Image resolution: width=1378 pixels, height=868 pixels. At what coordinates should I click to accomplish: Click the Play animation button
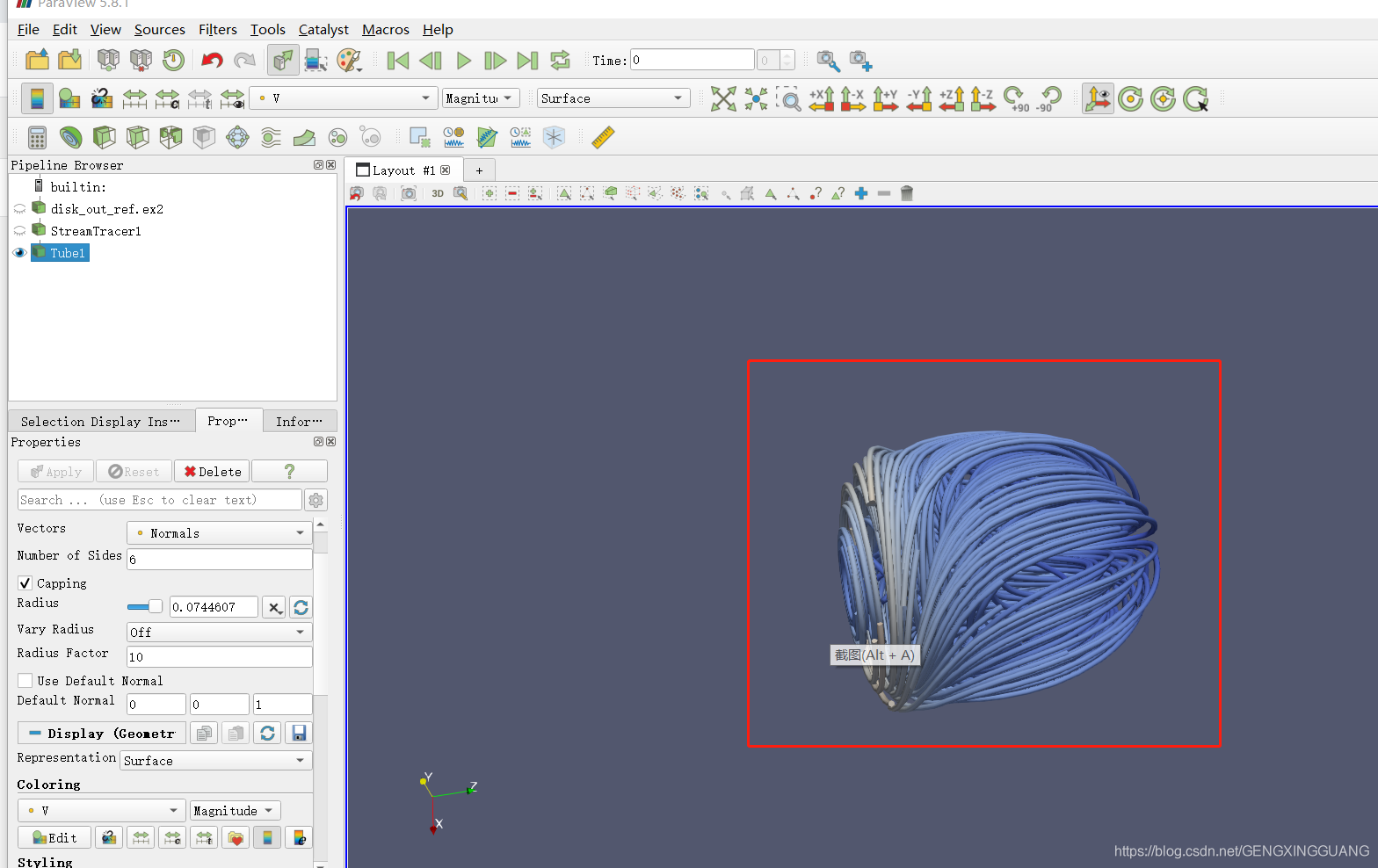click(x=463, y=61)
